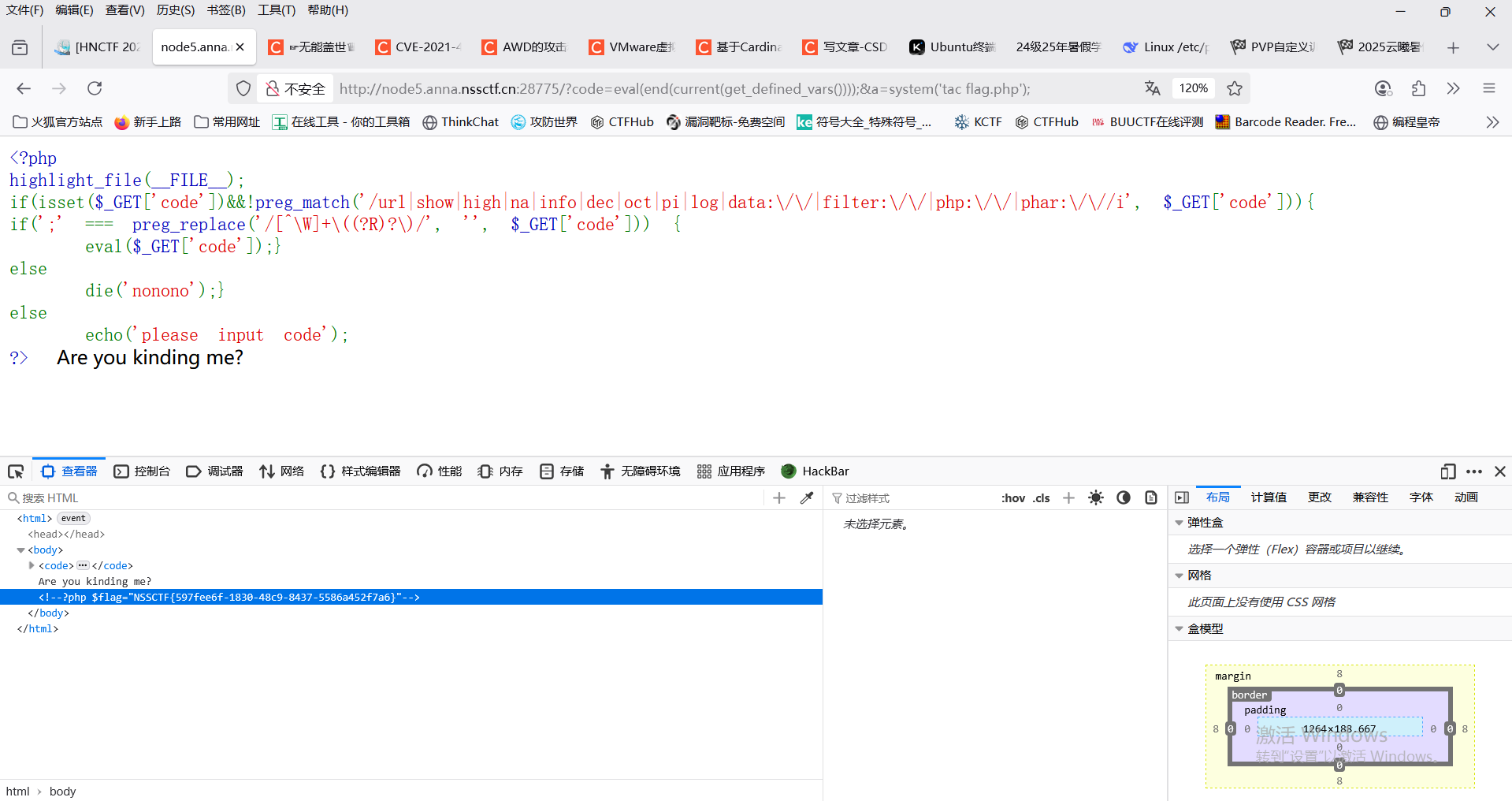The width and height of the screenshot is (1512, 801).
Task: Focus the 搜索 HTML search field
Action: coord(386,497)
